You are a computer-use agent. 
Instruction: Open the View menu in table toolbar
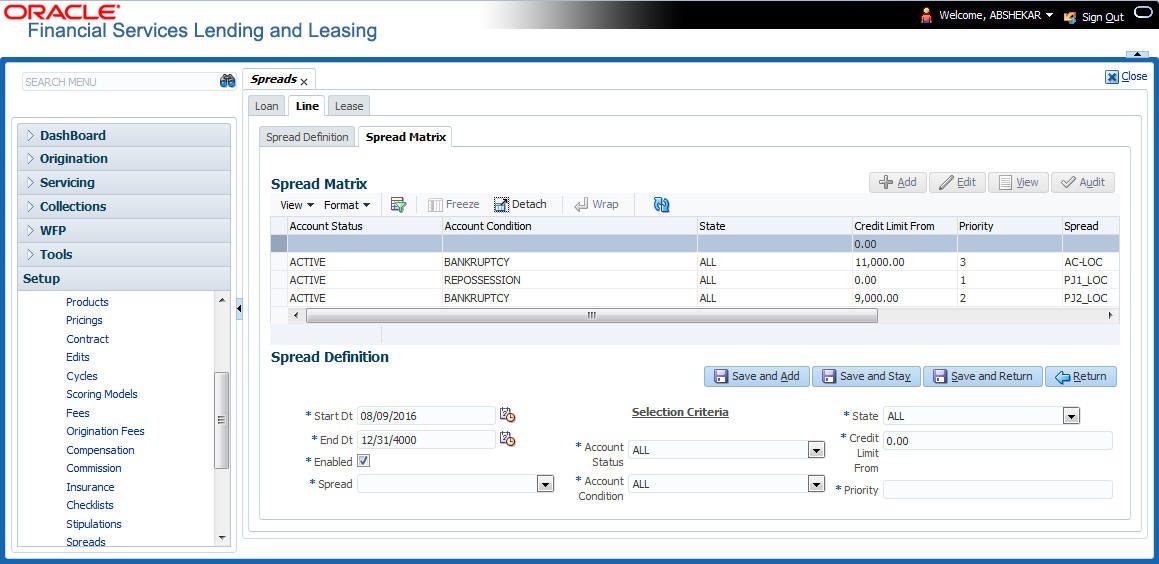pos(297,205)
